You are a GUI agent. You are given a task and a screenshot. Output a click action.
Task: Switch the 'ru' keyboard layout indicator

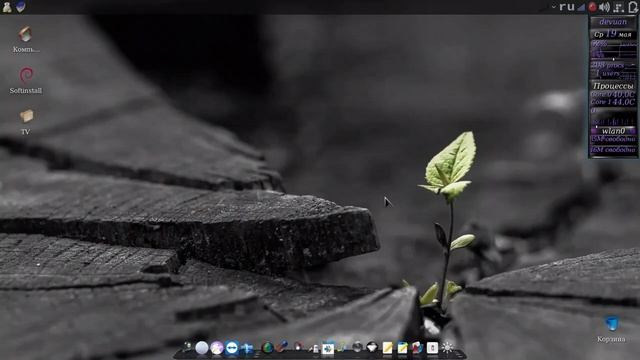tap(567, 7)
